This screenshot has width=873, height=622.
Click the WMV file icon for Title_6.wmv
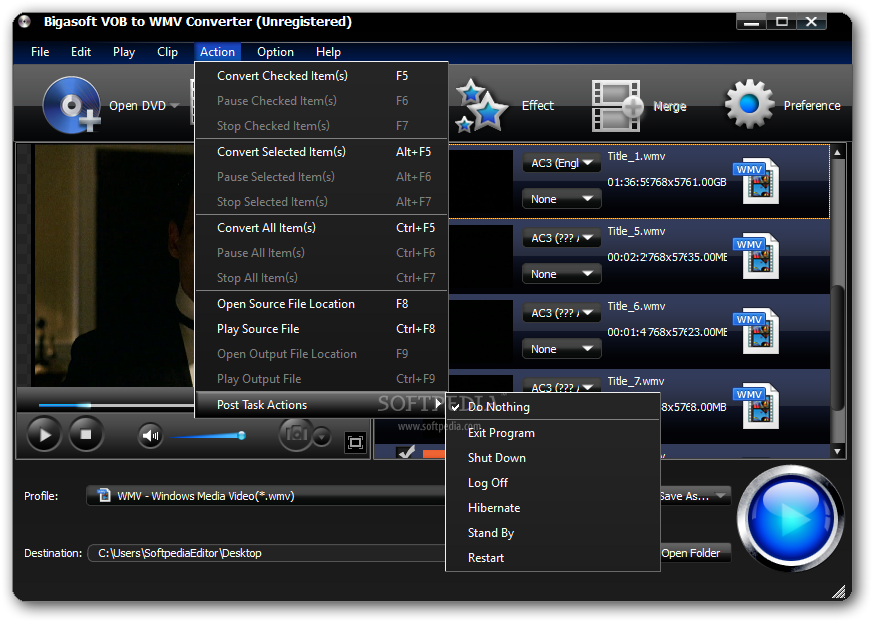pyautogui.click(x=758, y=331)
